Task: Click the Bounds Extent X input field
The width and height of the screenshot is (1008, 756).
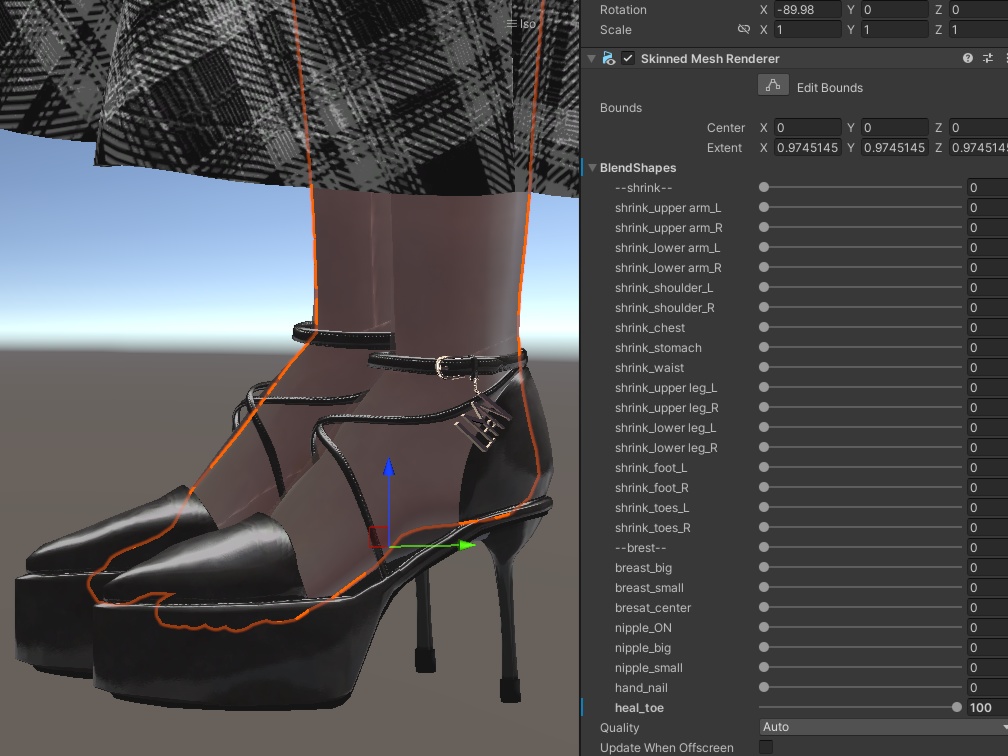Action: pos(806,148)
